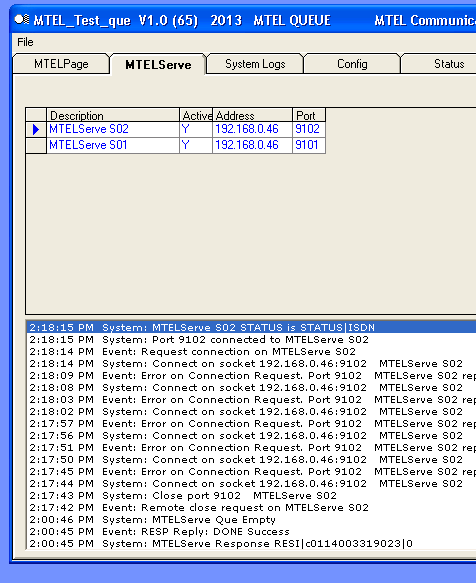The height and width of the screenshot is (583, 476).
Task: Select the MTELServe tab
Action: [158, 64]
